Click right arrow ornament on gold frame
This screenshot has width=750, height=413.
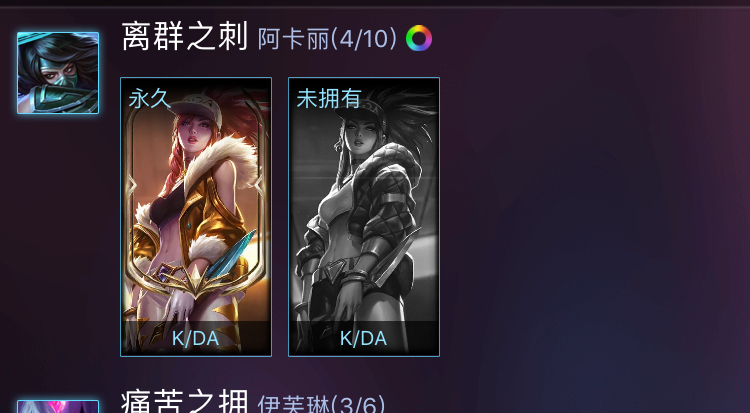259,185
